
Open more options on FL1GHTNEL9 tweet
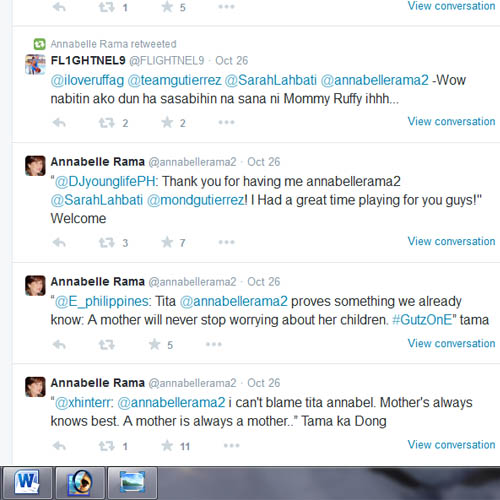pos(227,122)
